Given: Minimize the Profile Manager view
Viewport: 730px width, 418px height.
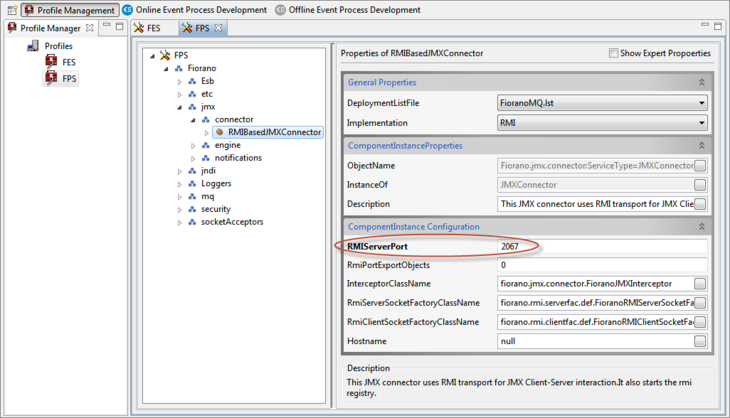Looking at the screenshot, I should [107, 25].
